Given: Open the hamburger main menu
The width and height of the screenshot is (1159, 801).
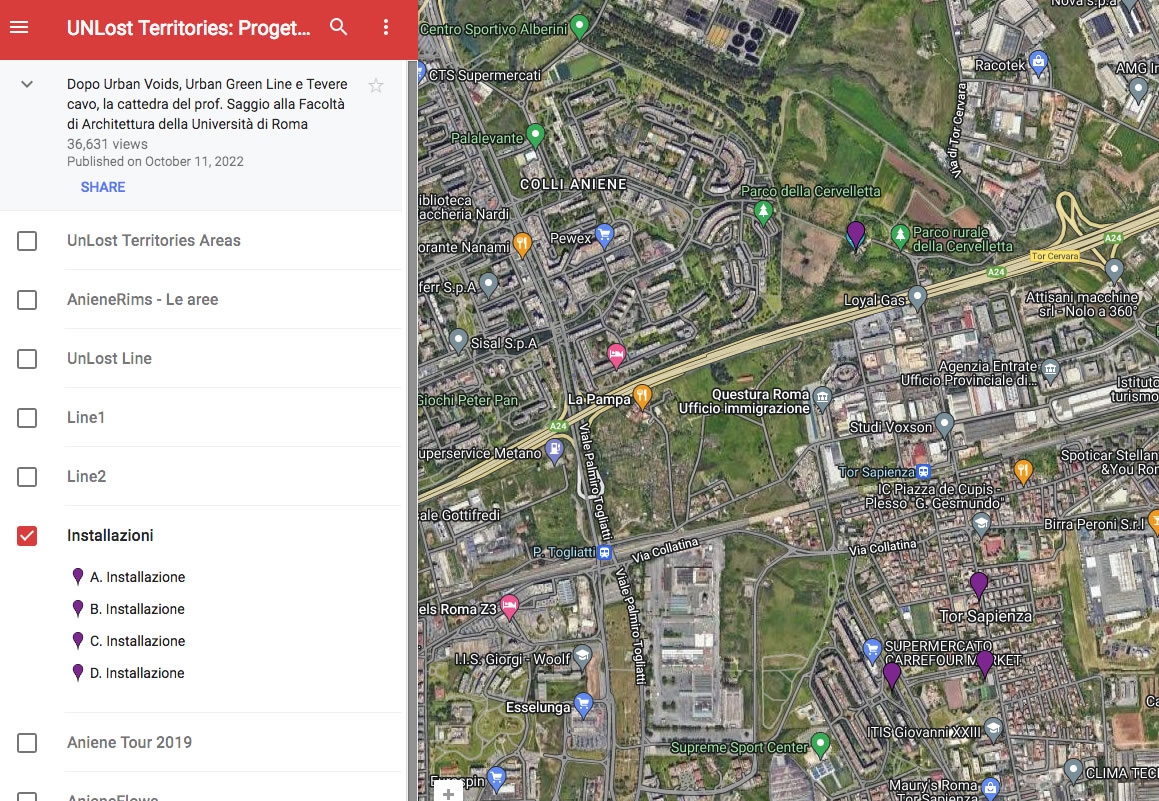Looking at the screenshot, I should pos(19,28).
